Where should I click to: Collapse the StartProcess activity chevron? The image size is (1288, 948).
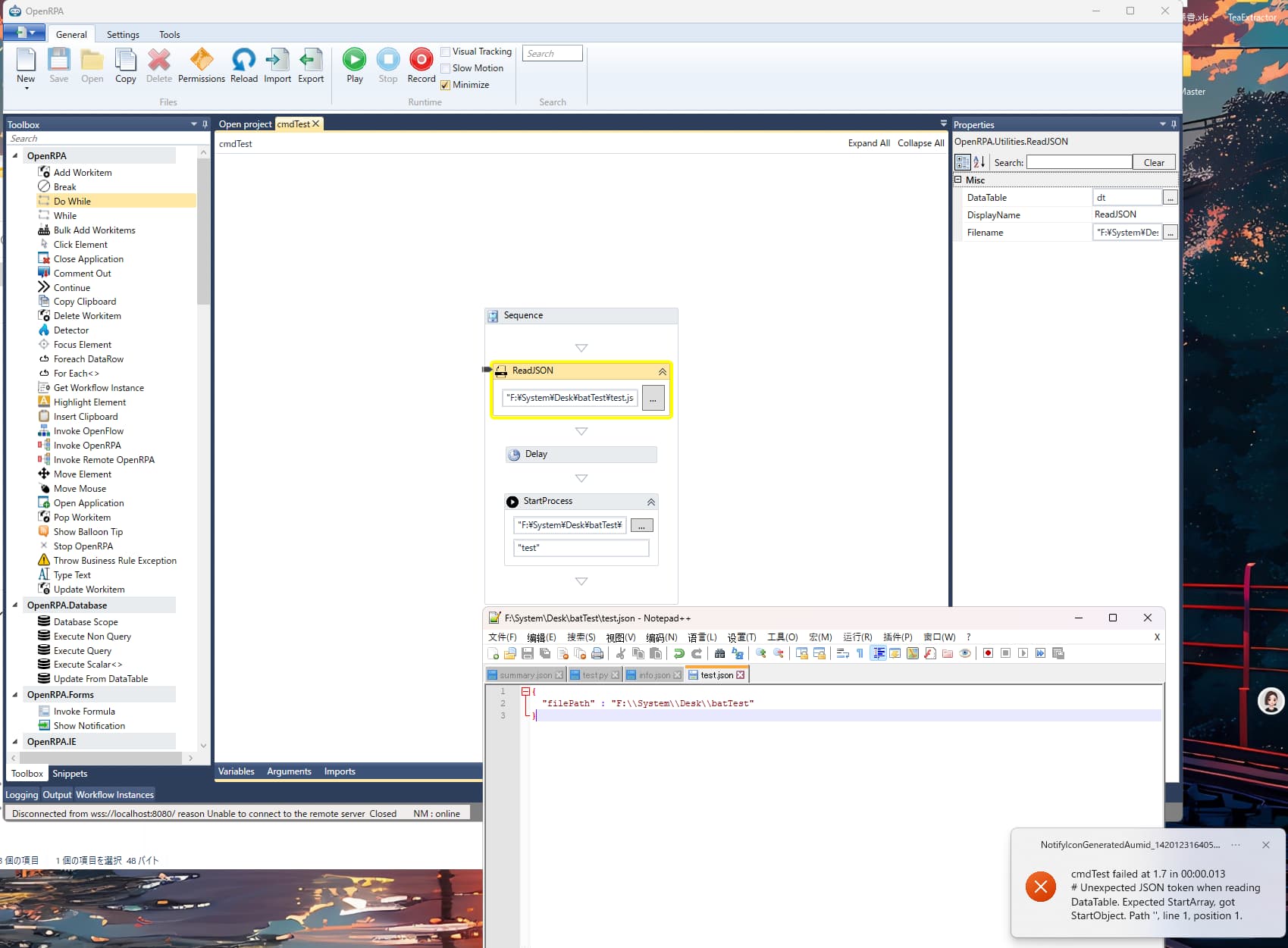(x=650, y=502)
